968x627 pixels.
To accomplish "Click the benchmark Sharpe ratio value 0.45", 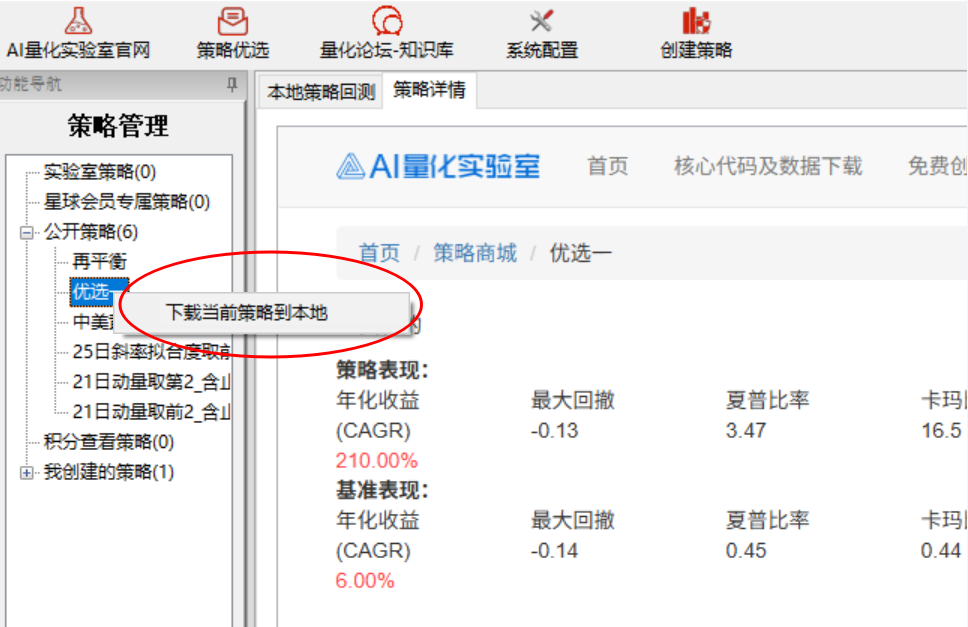I will click(746, 550).
